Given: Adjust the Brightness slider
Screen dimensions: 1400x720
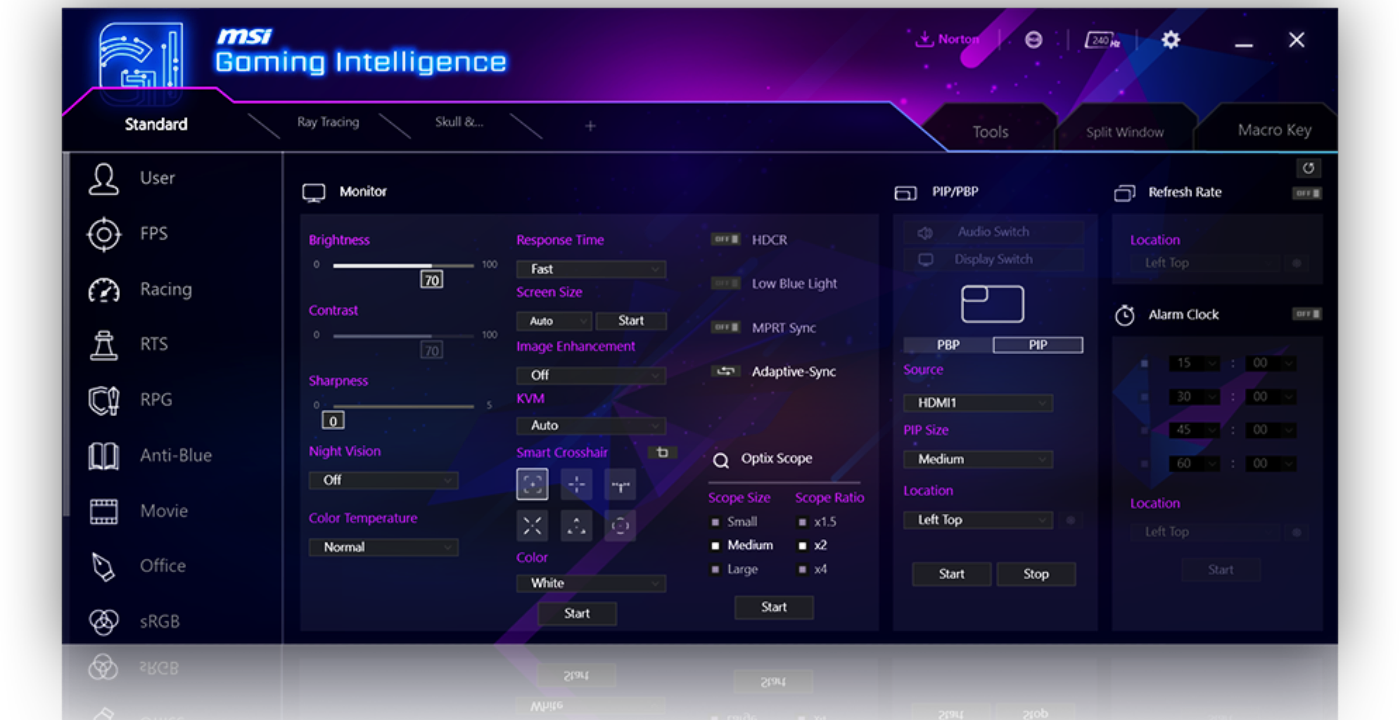Looking at the screenshot, I should (x=404, y=265).
